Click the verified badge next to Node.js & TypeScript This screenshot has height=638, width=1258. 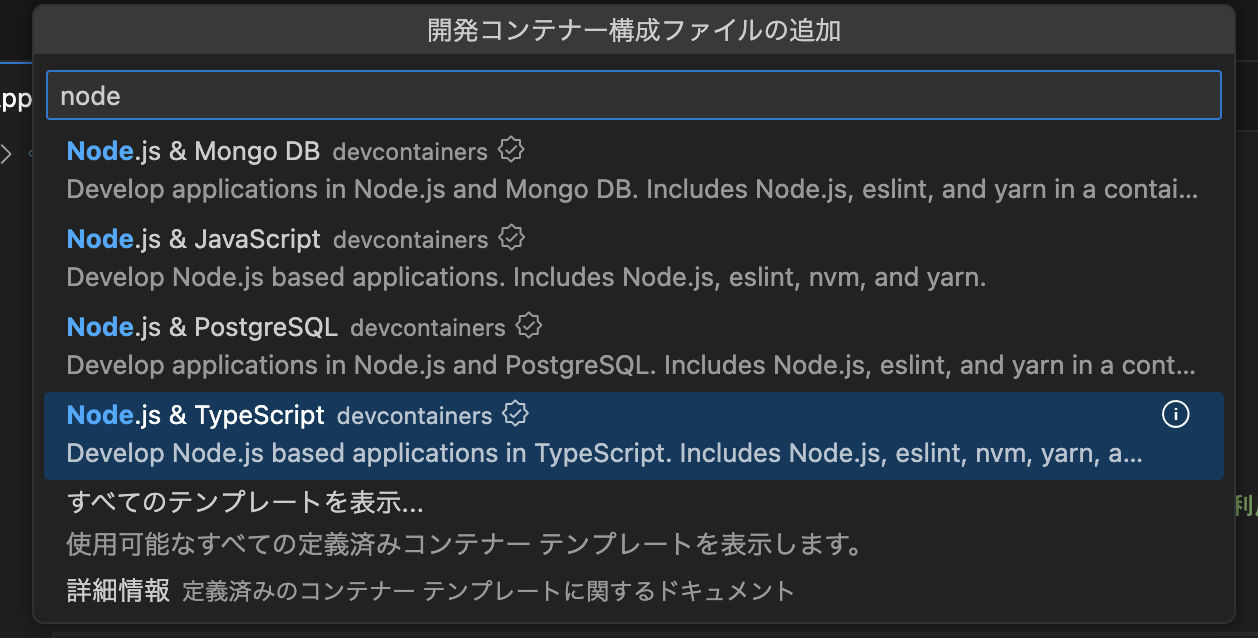(x=516, y=413)
